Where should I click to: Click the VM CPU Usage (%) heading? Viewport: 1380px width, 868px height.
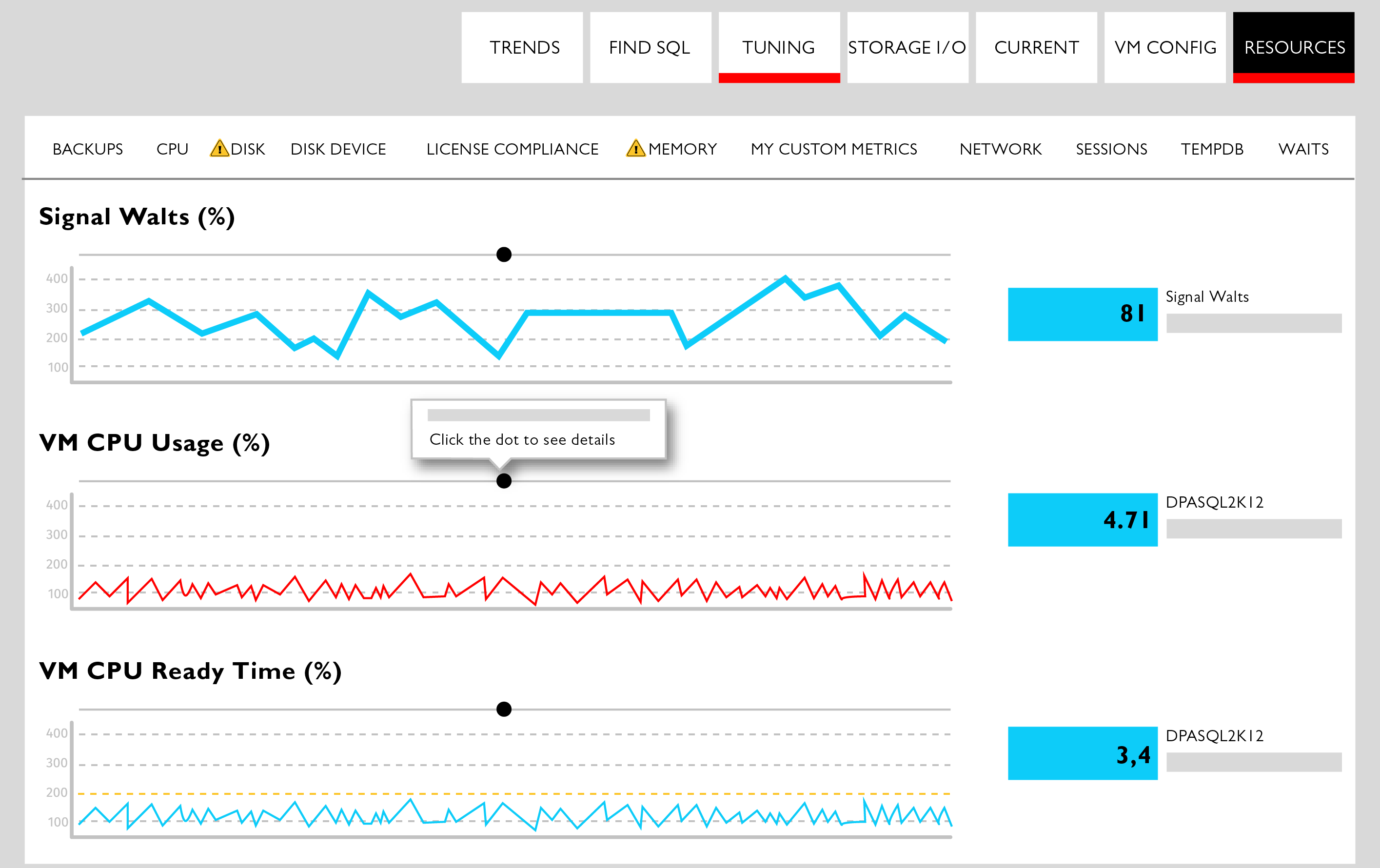(x=154, y=443)
